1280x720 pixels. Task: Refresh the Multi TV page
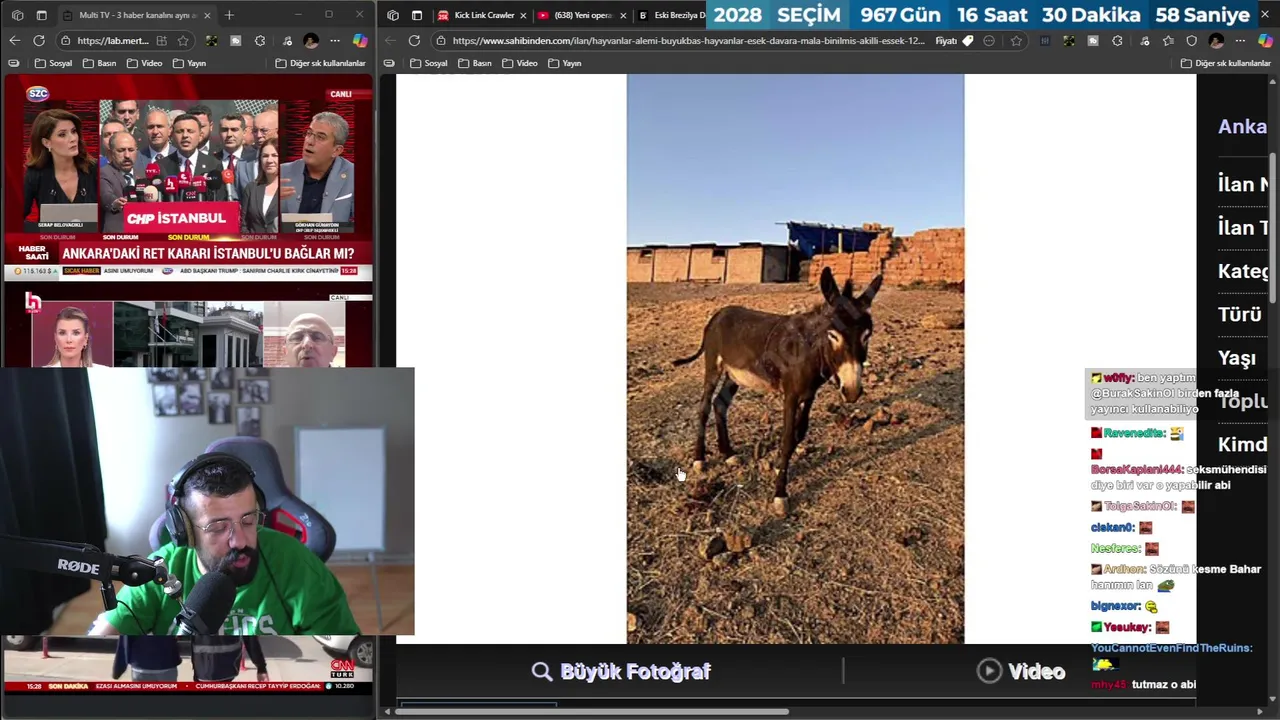(x=38, y=40)
